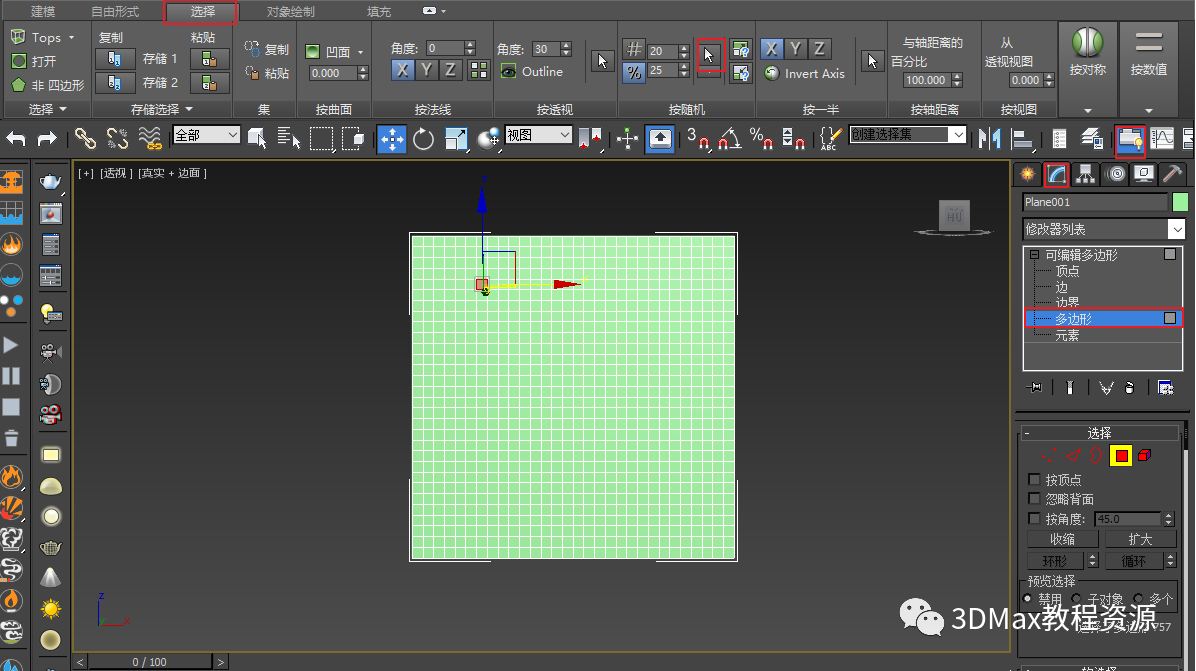Activate the Select Object tool
Screen dimensions: 1196x671
(x=257, y=139)
